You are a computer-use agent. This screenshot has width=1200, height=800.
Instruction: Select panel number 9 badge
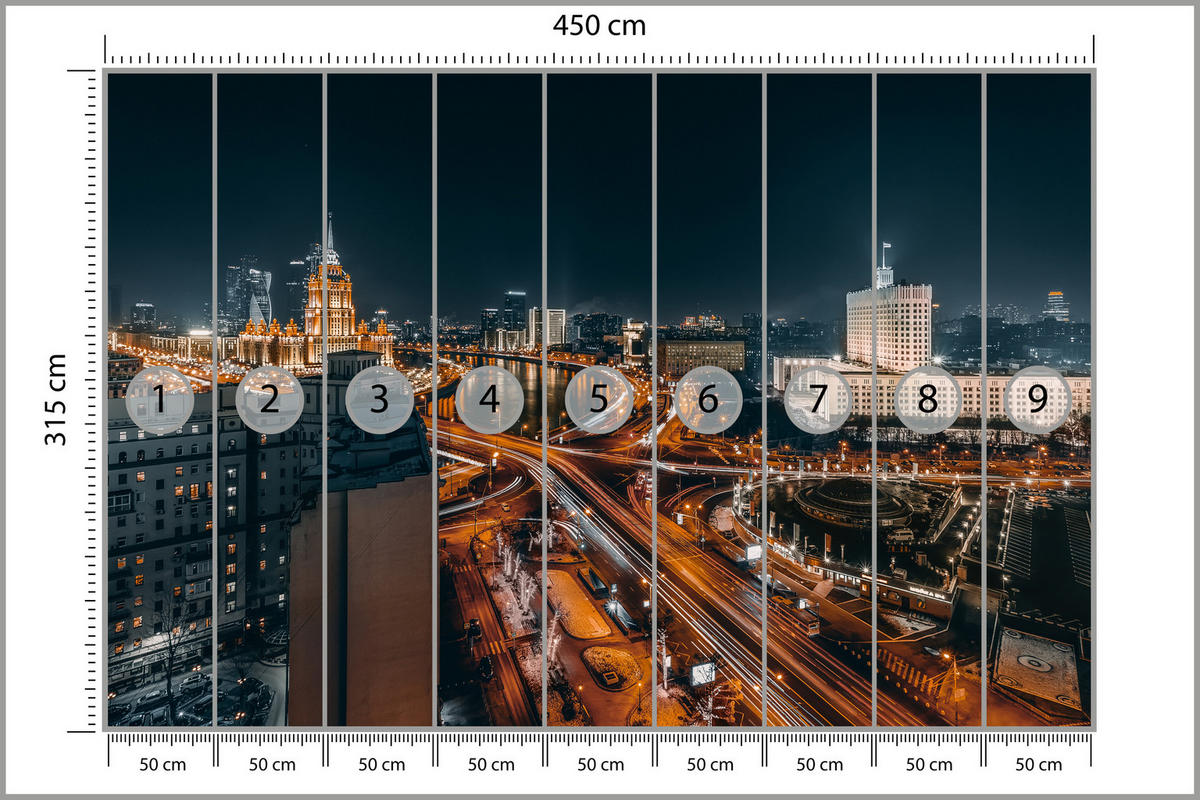point(1039,399)
